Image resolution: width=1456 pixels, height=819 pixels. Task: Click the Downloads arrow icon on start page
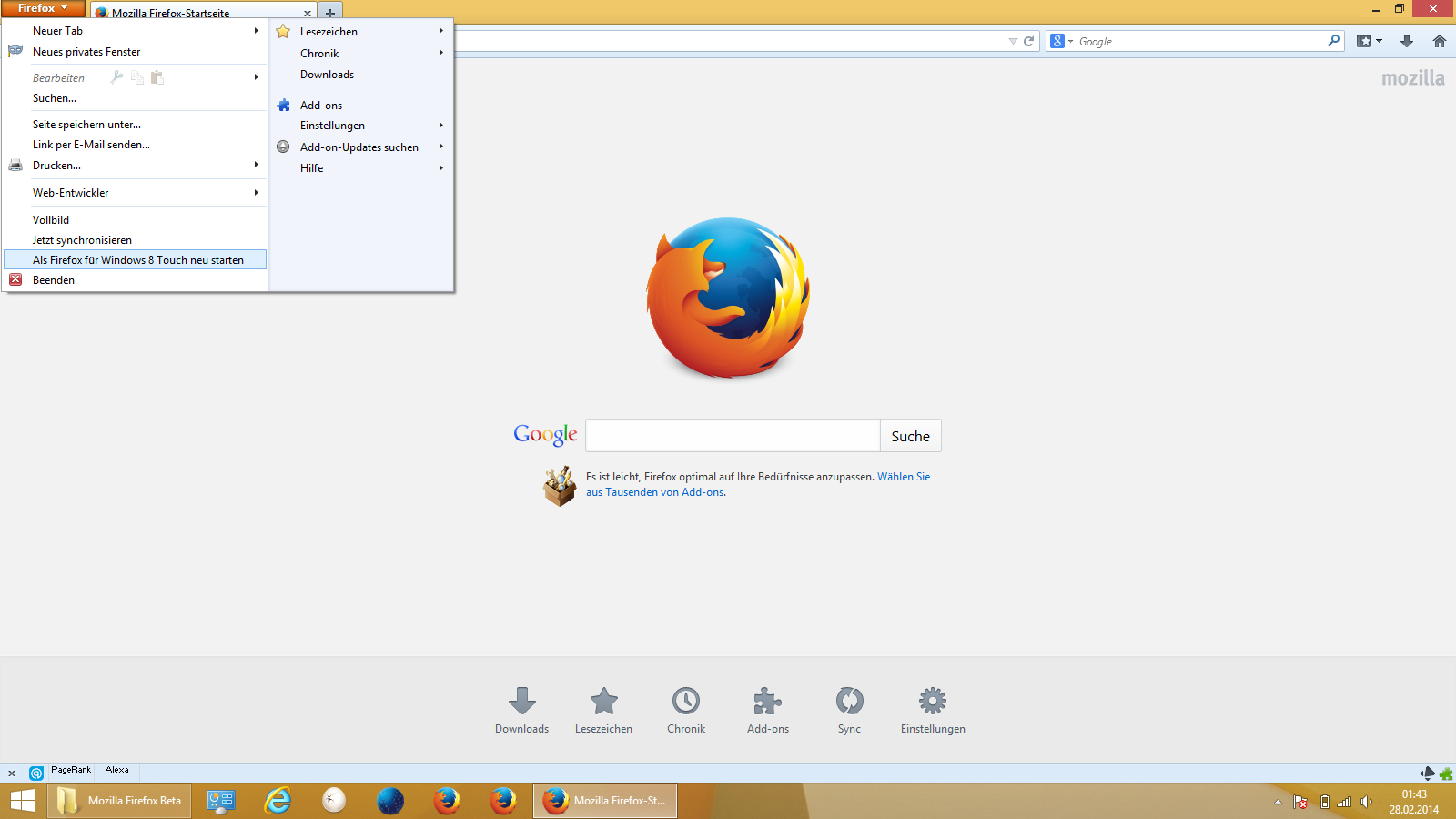521,701
